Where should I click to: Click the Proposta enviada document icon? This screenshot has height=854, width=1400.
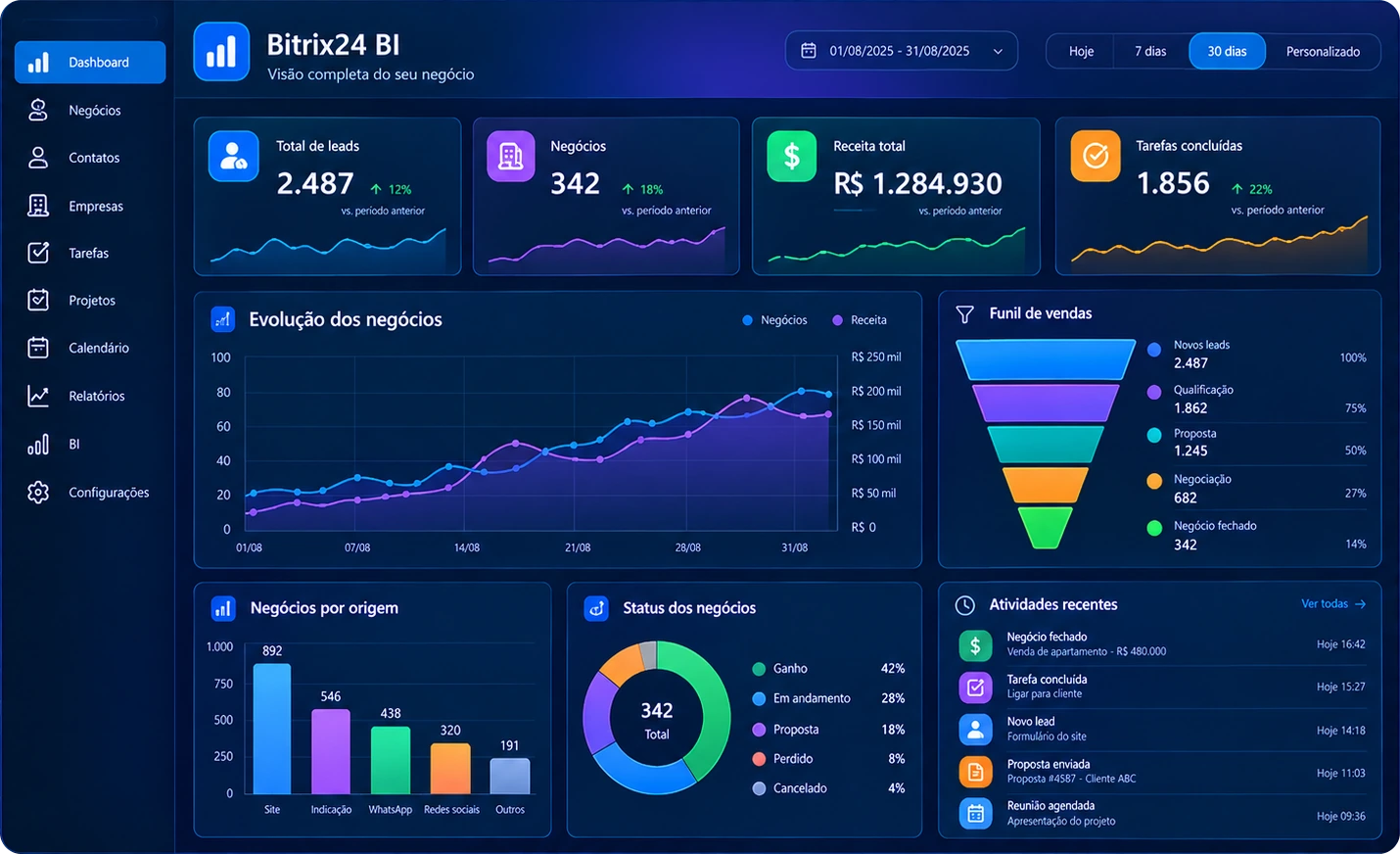975,772
